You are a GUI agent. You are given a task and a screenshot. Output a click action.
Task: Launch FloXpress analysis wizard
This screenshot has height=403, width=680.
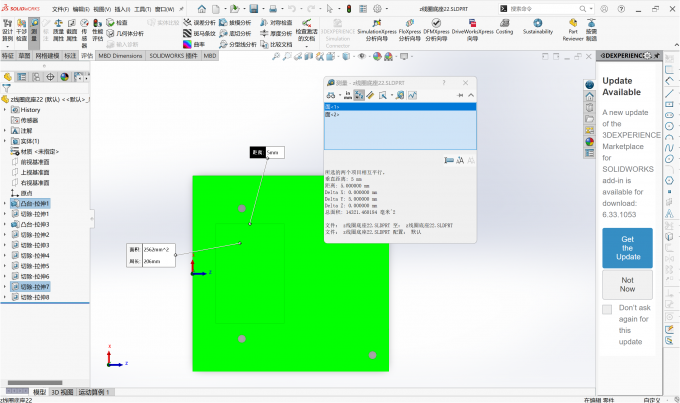410,30
